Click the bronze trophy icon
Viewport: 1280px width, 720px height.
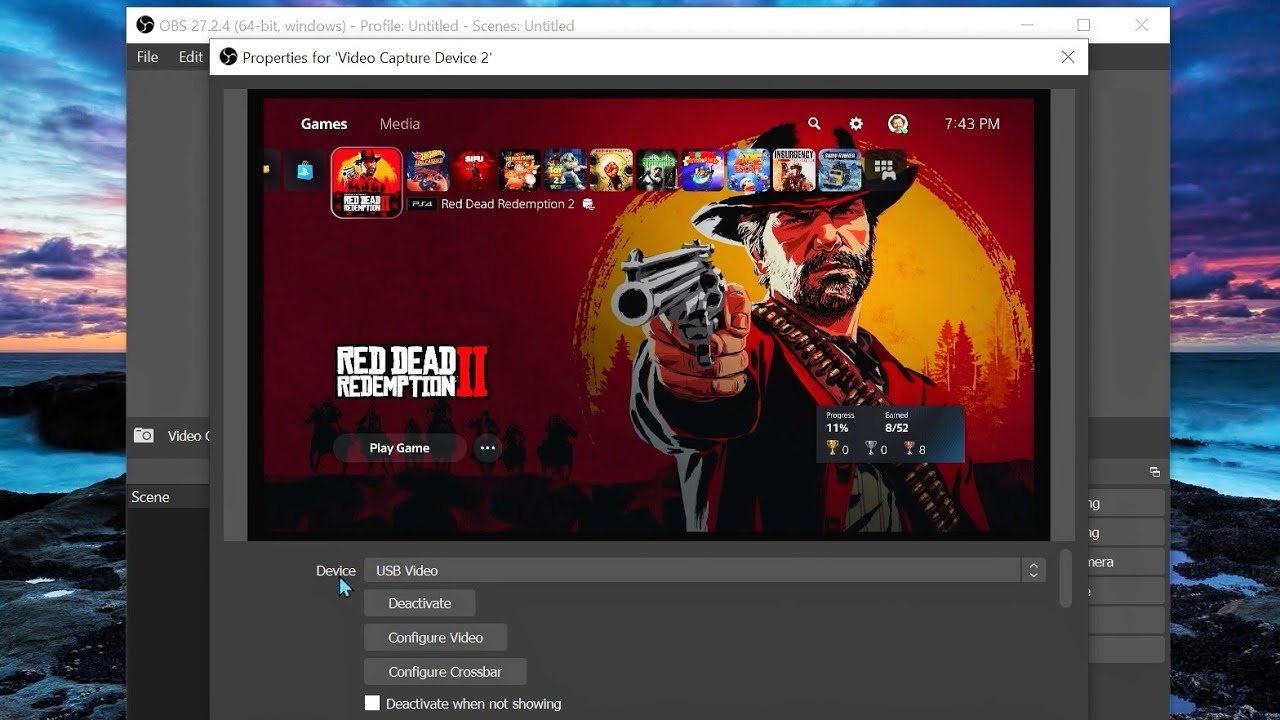tap(909, 449)
